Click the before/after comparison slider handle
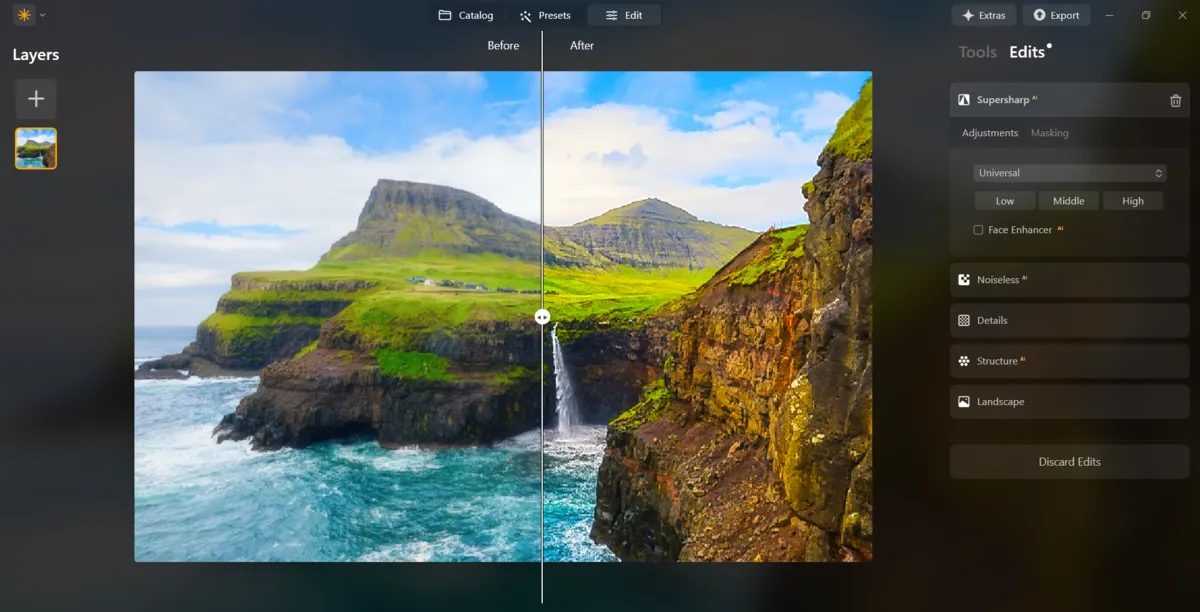The image size is (1200, 612). click(x=541, y=316)
